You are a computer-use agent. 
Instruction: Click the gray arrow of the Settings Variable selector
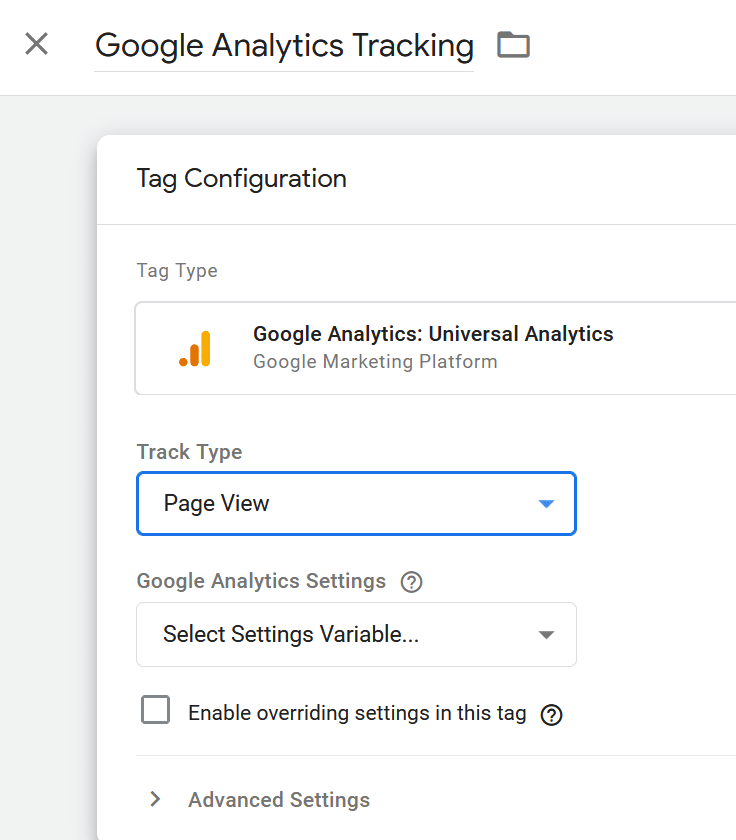click(546, 635)
